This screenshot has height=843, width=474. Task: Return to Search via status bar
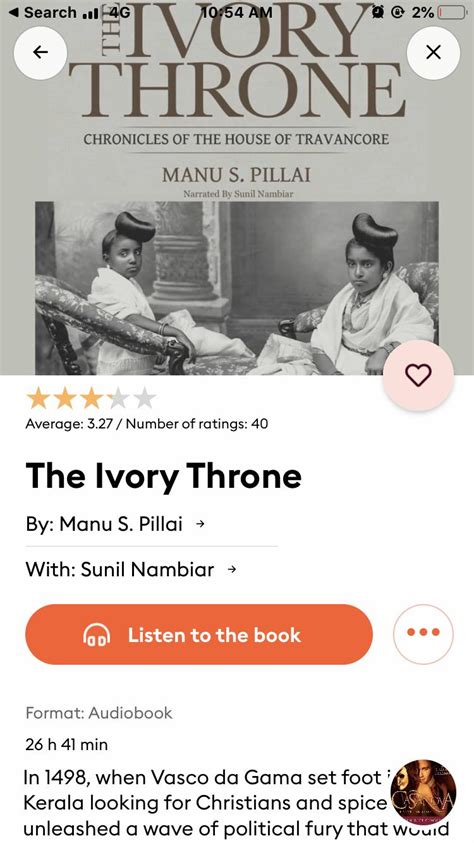[43, 12]
